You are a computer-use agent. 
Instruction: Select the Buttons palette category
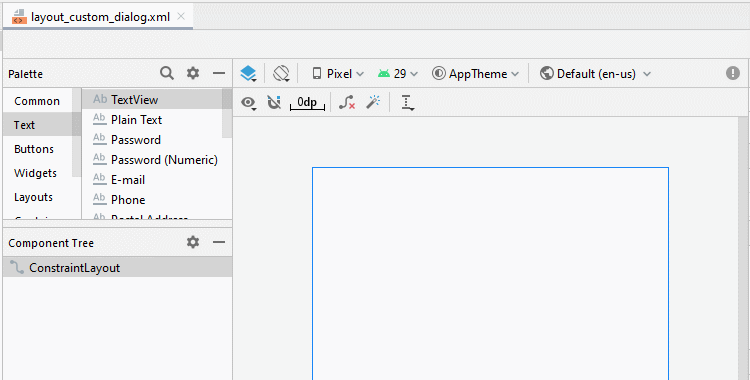point(34,149)
